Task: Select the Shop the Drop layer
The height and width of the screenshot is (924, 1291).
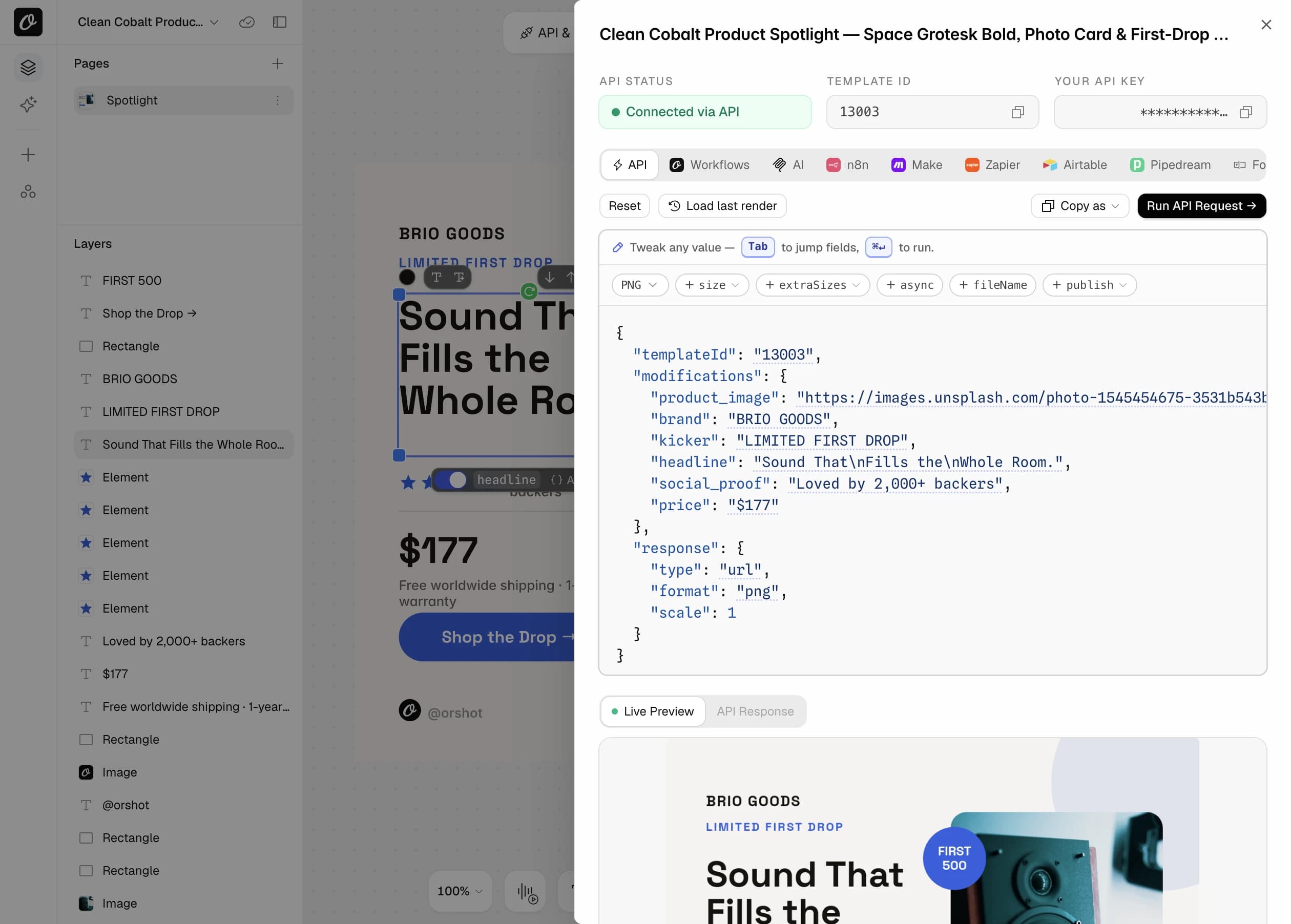Action: (x=183, y=313)
